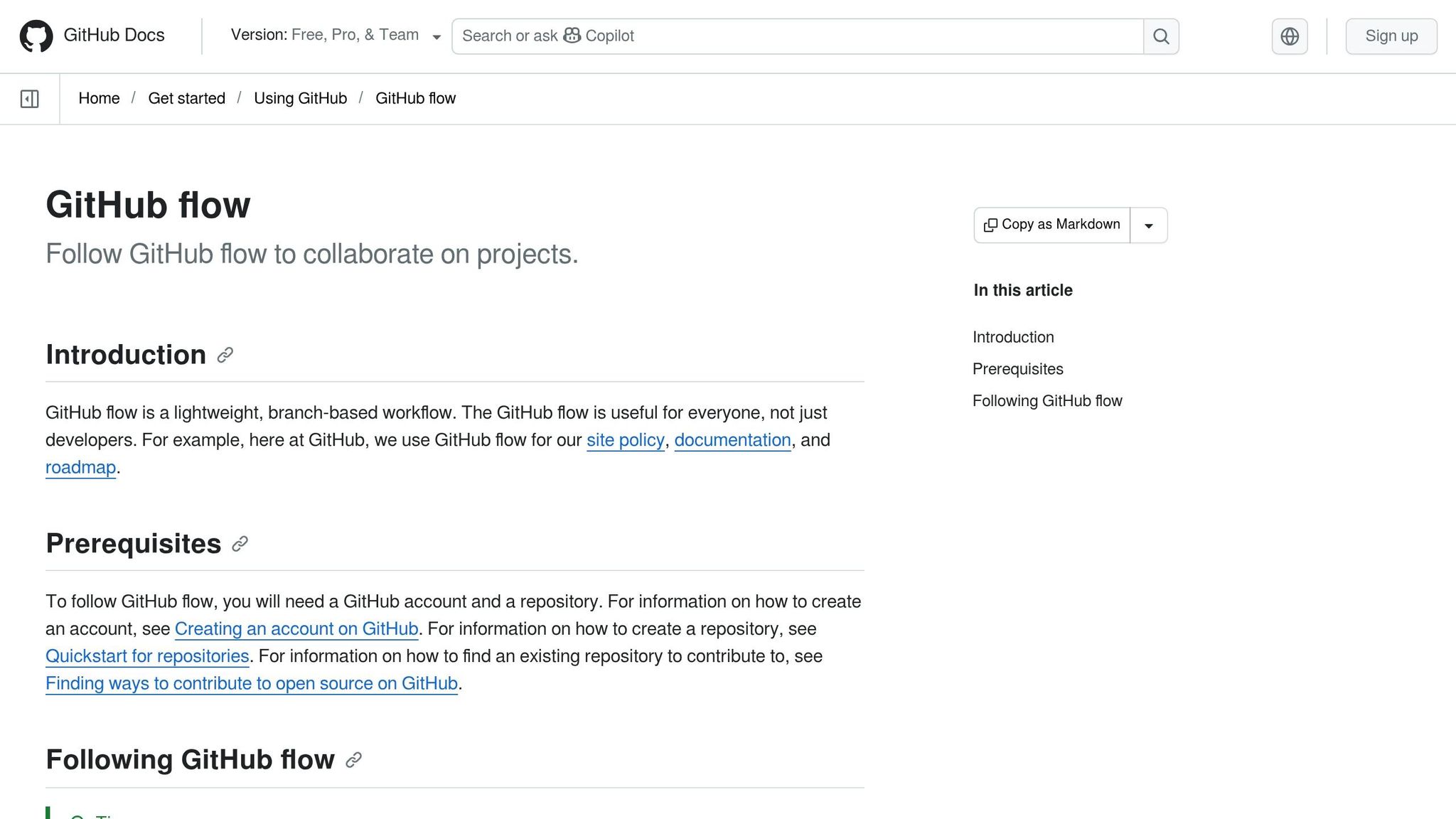
Task: Click the GitHub flow page title
Action: coord(148,205)
